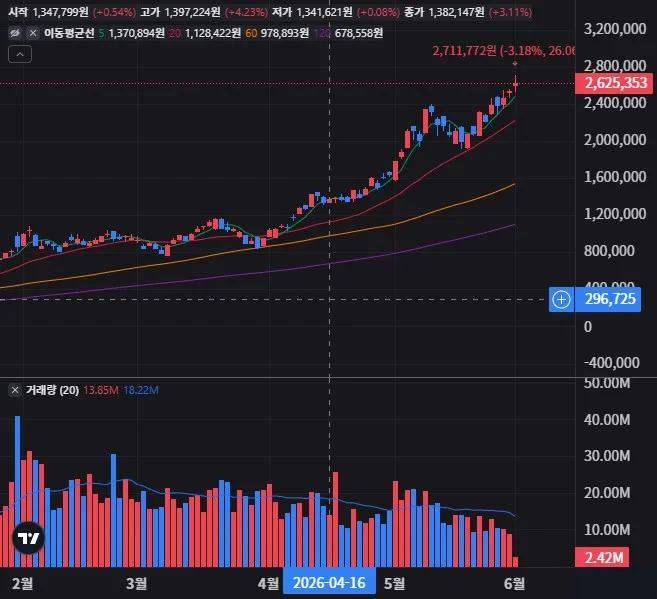This screenshot has width=657, height=599.
Task: Click the 5-period MA value 1,370,894원
Action: pyautogui.click(x=137, y=33)
